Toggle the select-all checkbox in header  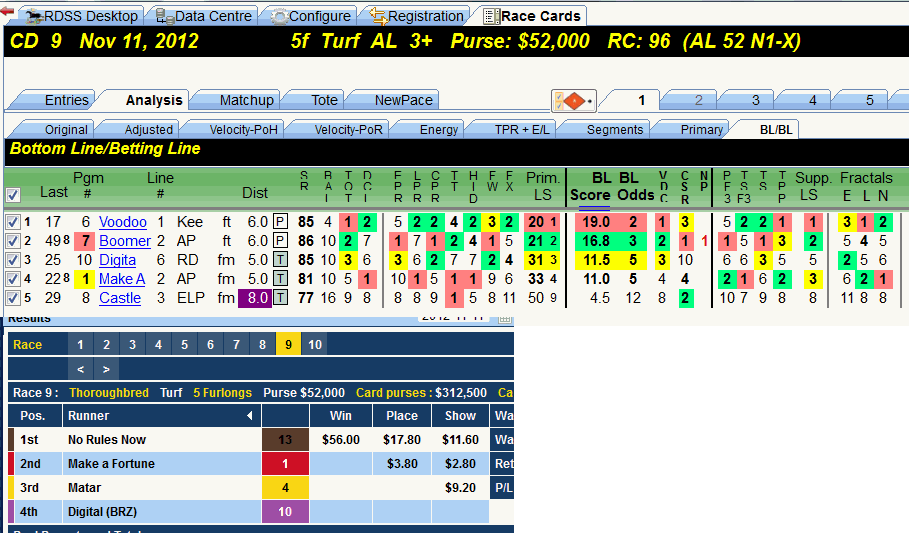click(13, 195)
